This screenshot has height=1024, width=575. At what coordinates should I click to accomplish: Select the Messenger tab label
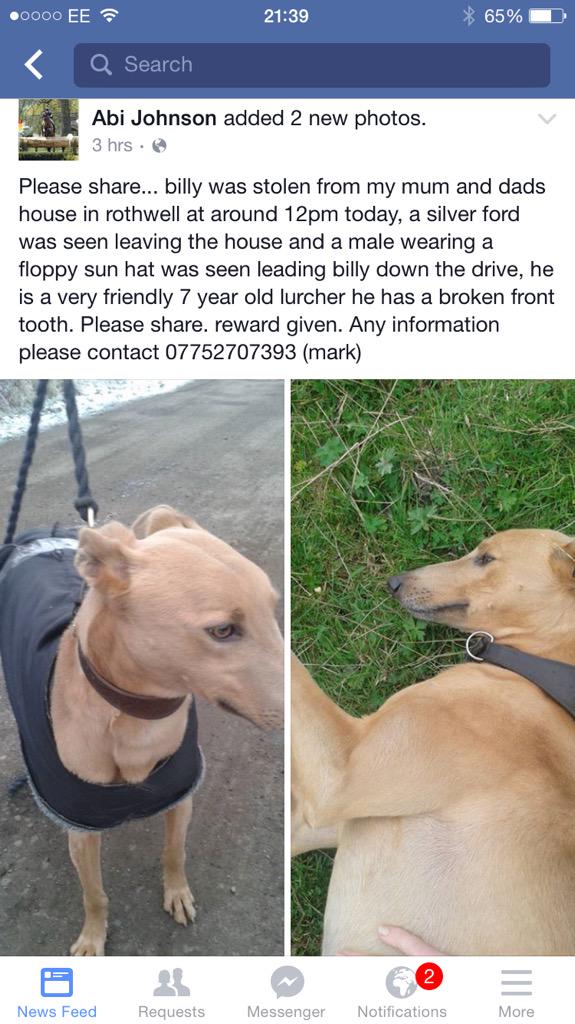pos(286,1012)
